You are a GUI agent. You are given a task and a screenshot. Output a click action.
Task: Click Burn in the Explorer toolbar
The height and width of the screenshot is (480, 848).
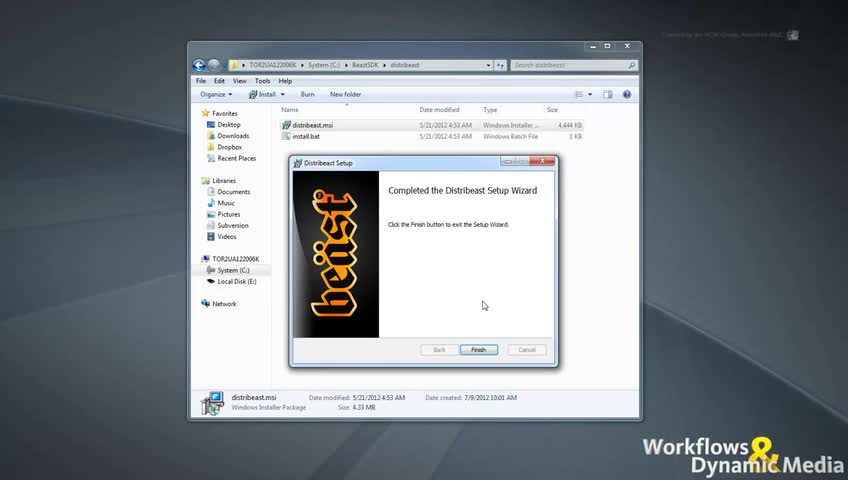coord(307,95)
